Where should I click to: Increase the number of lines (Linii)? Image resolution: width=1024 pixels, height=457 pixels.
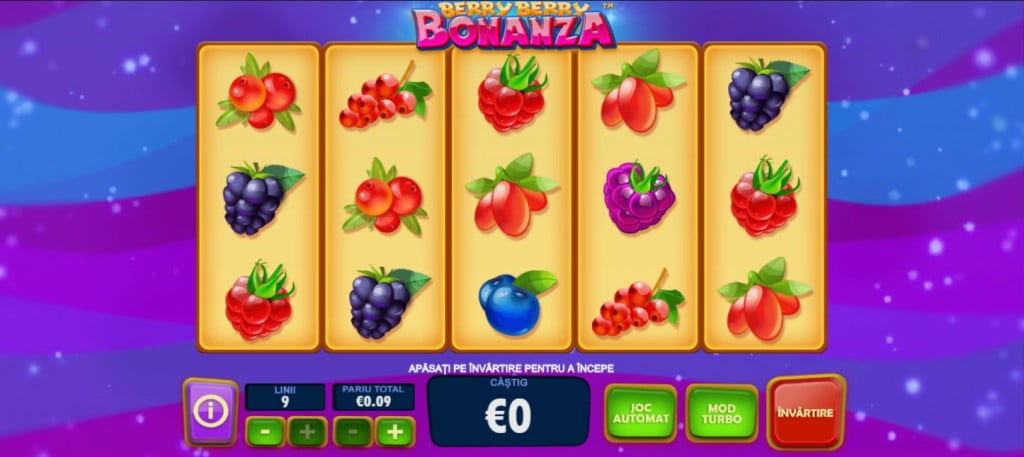[x=307, y=432]
